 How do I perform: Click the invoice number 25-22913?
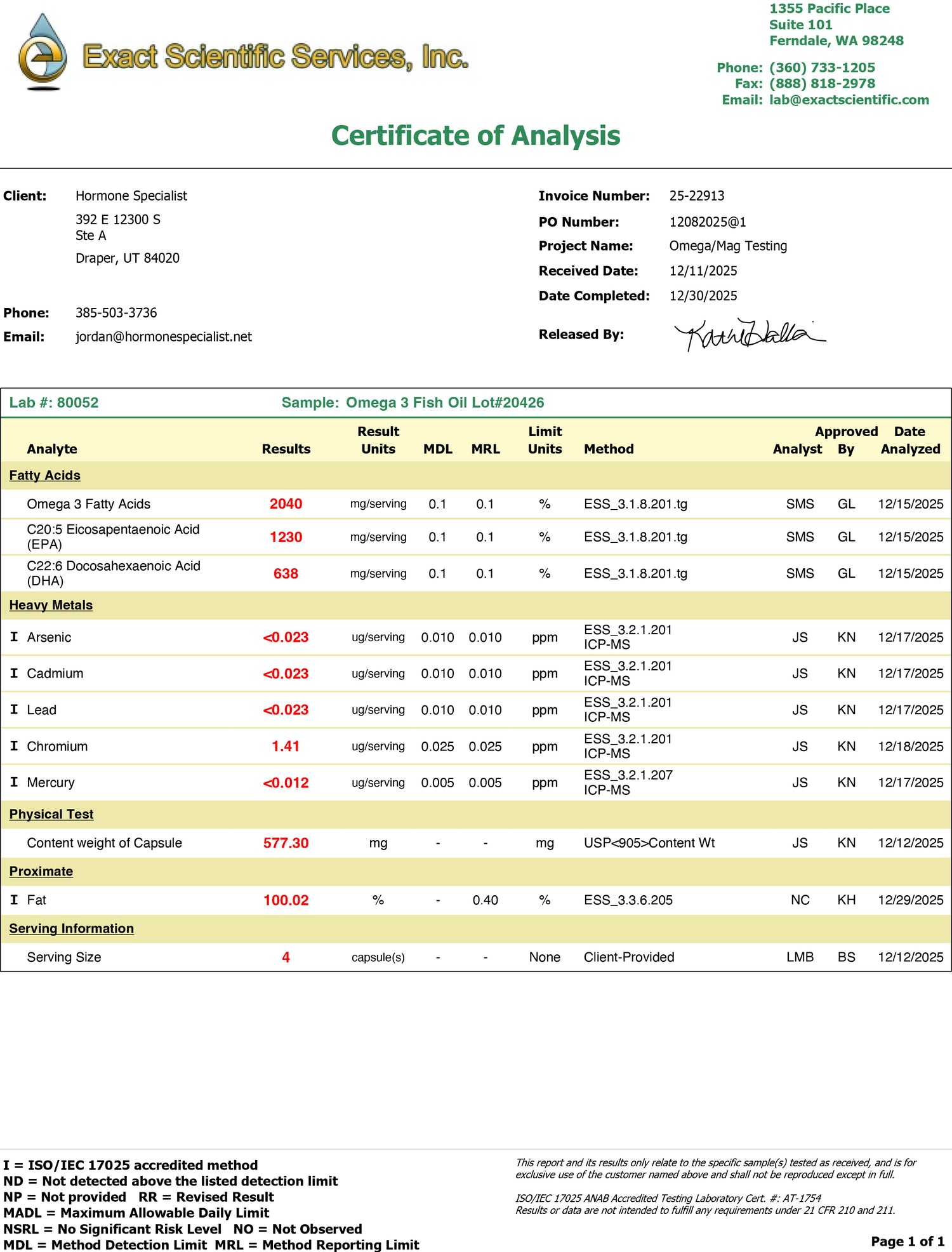click(696, 196)
